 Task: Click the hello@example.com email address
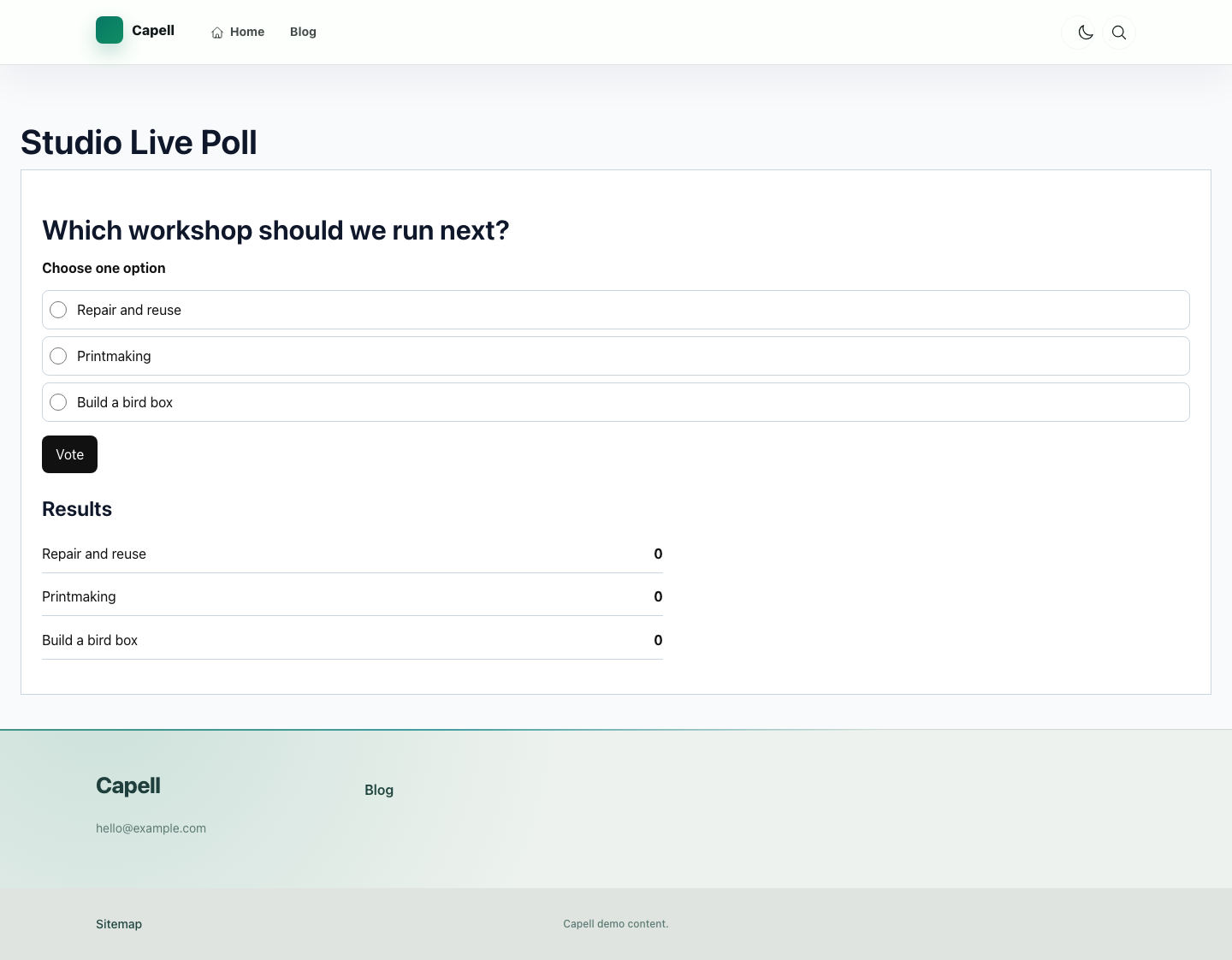click(x=151, y=828)
